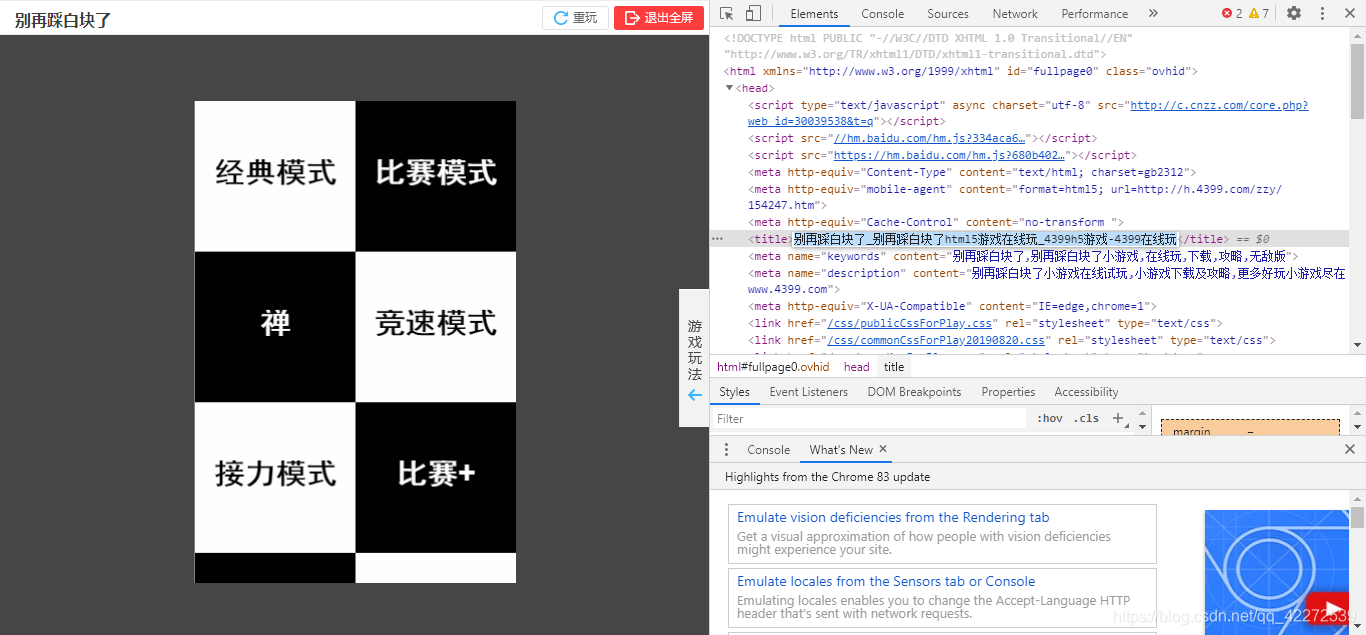Select the X-UA-Compatible meta line

point(952,306)
